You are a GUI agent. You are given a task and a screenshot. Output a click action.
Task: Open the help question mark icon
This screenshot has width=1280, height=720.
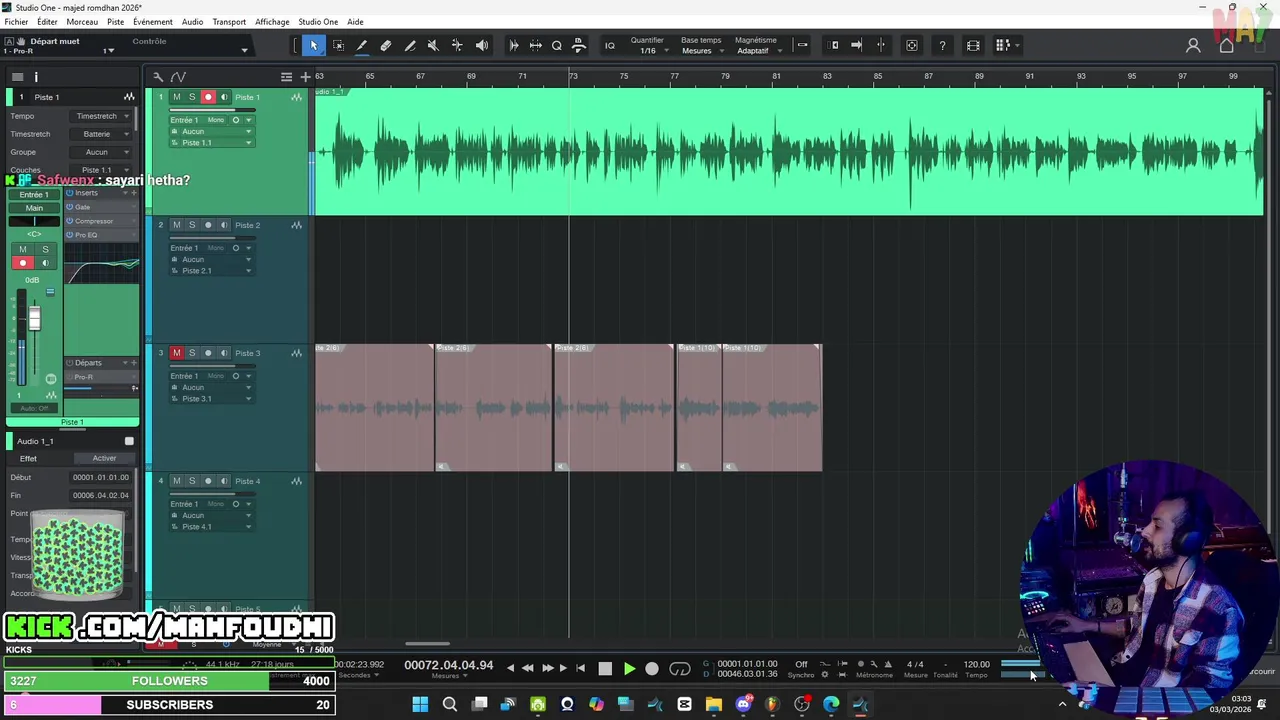click(942, 45)
